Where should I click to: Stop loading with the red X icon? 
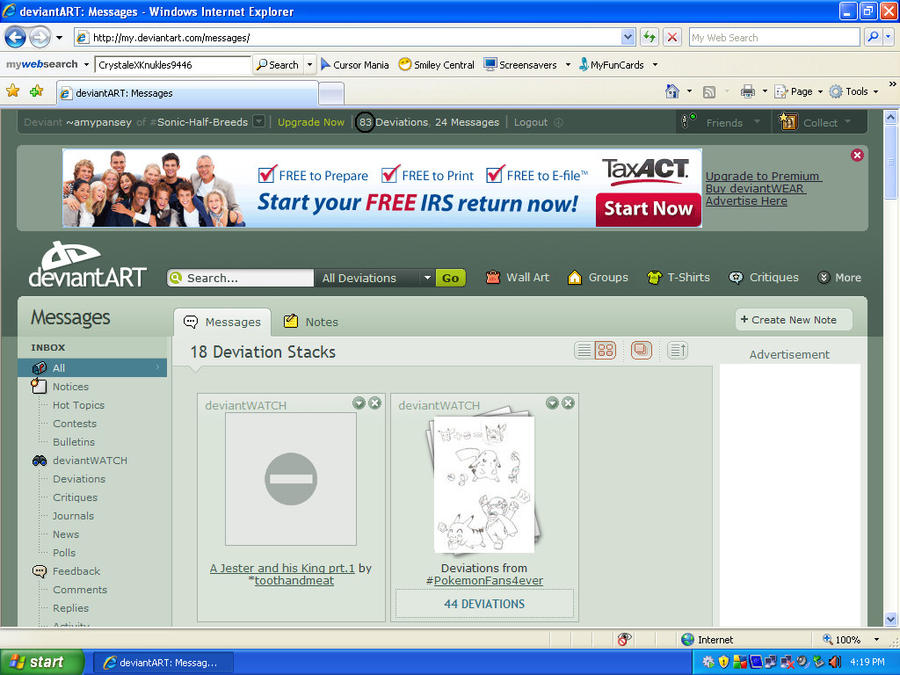(672, 38)
